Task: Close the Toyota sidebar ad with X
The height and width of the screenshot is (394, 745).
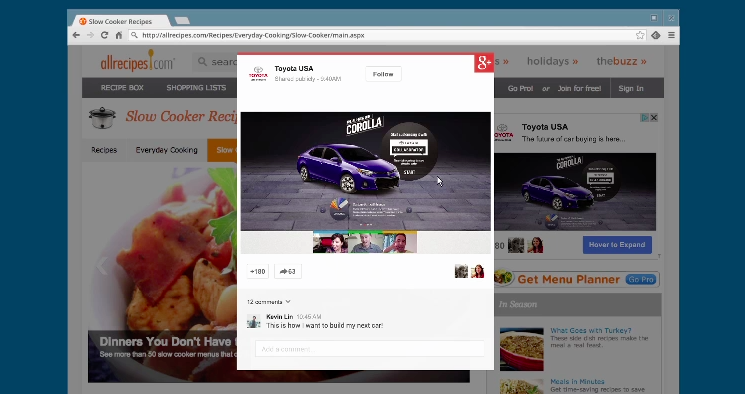Action: [x=654, y=117]
